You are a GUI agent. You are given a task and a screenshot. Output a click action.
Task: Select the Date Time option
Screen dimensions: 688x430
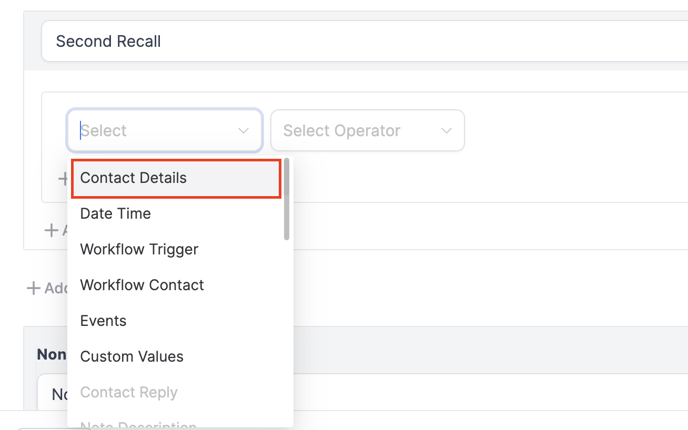115,214
